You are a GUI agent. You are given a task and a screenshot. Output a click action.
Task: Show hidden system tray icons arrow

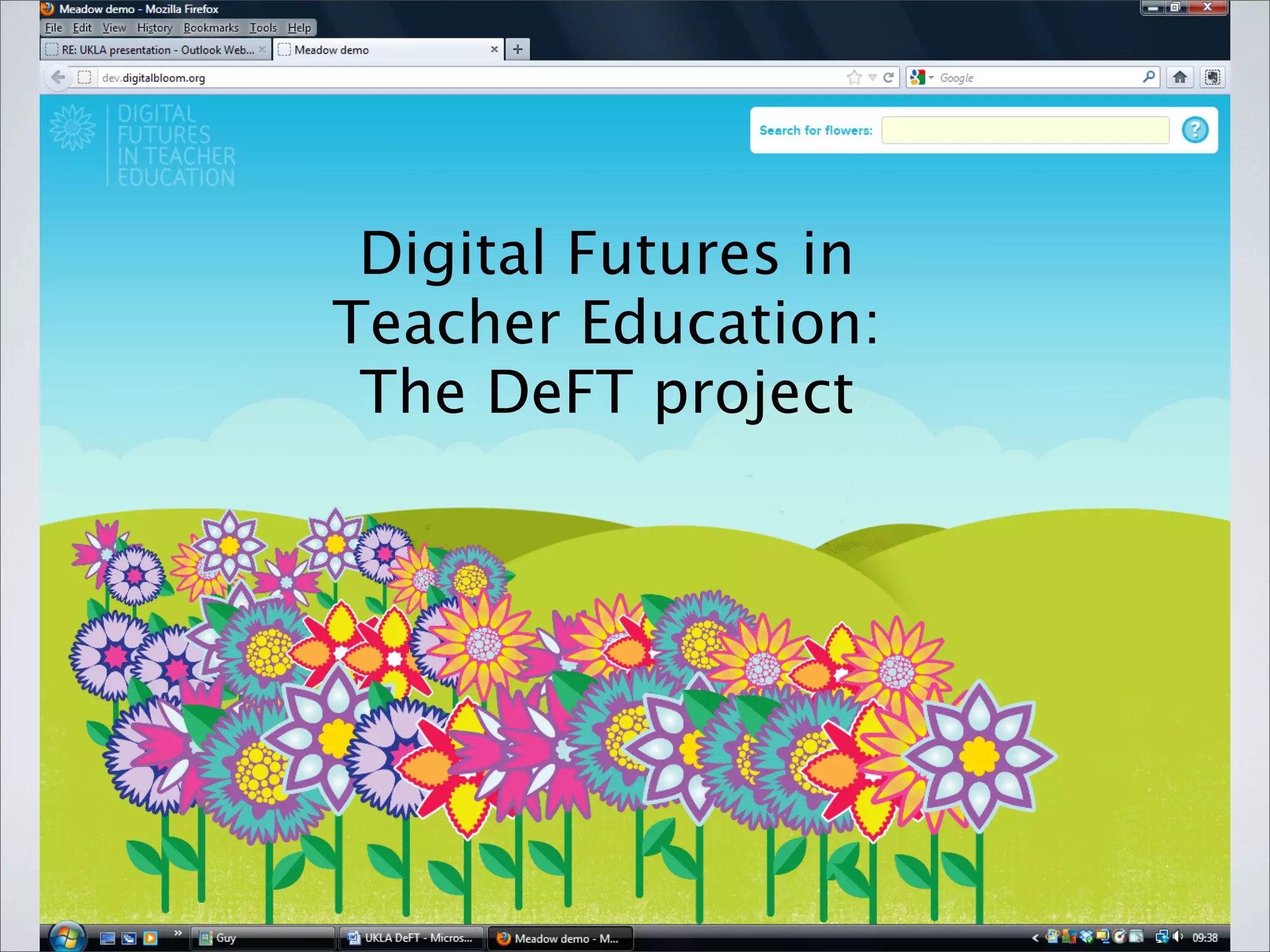1035,938
